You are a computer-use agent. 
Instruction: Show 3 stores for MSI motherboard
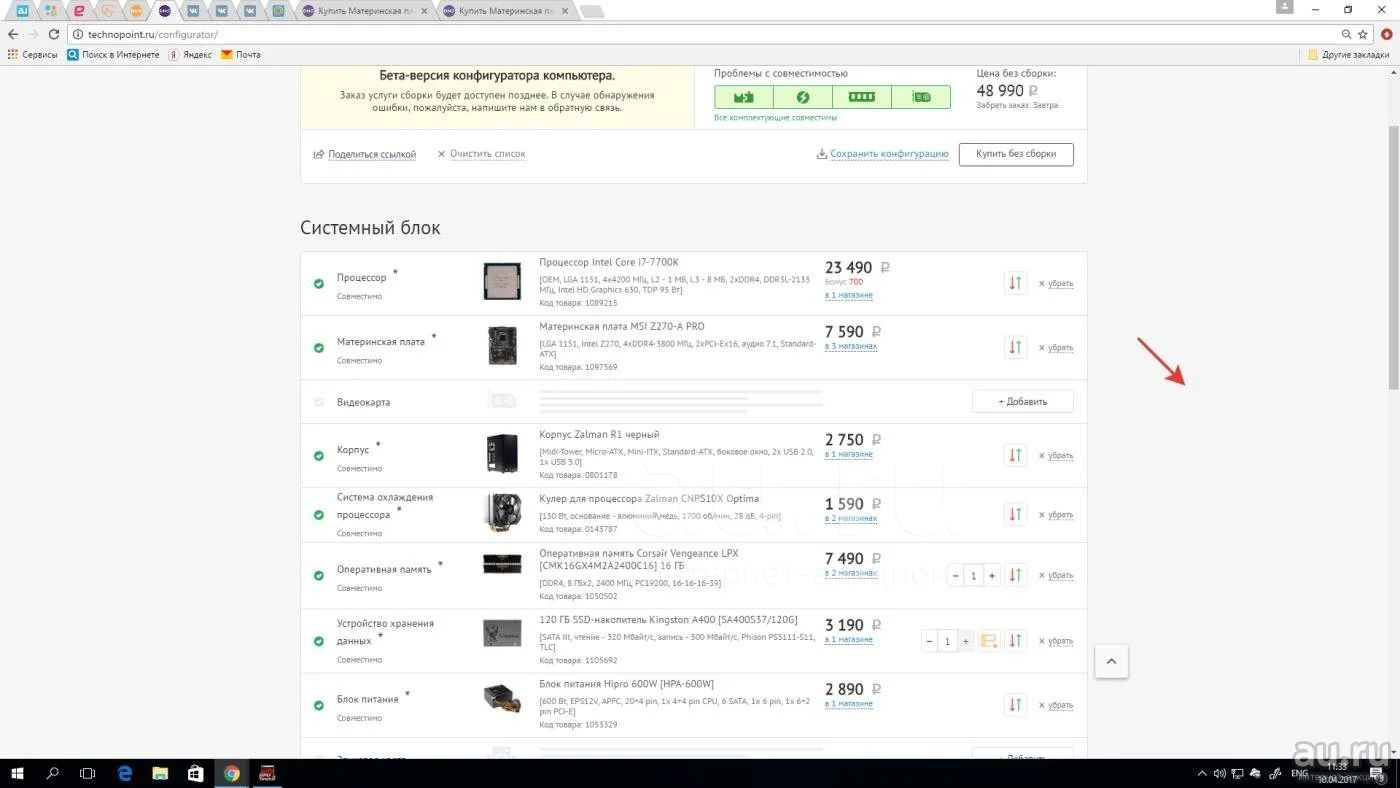(x=851, y=347)
